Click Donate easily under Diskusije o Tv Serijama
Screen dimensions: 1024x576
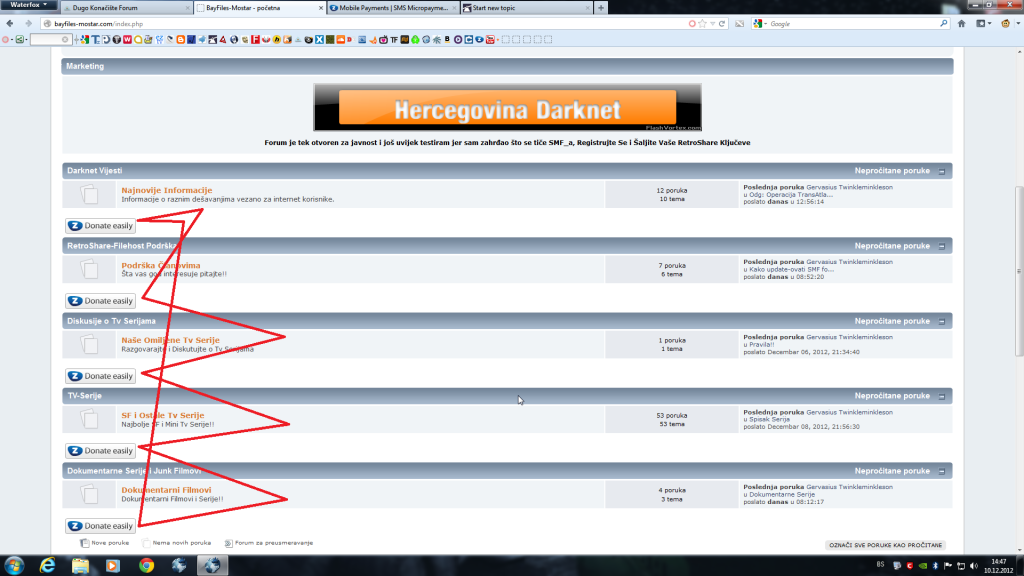click(x=101, y=376)
